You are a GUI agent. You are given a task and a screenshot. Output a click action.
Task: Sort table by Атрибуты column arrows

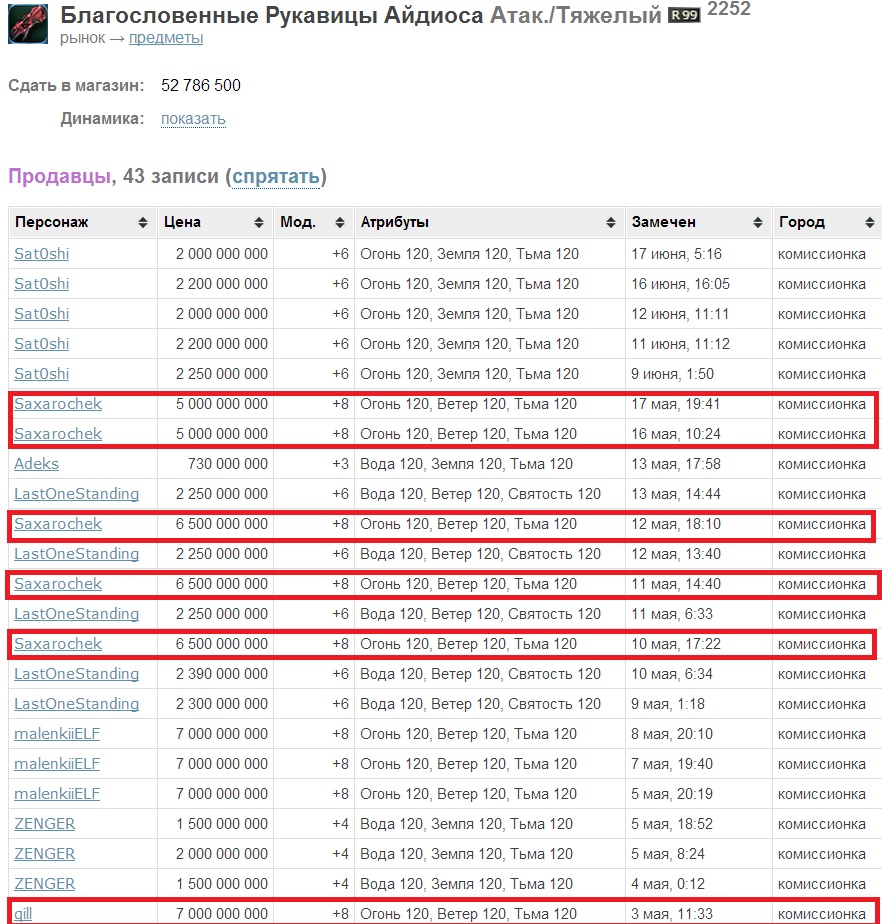click(x=611, y=222)
